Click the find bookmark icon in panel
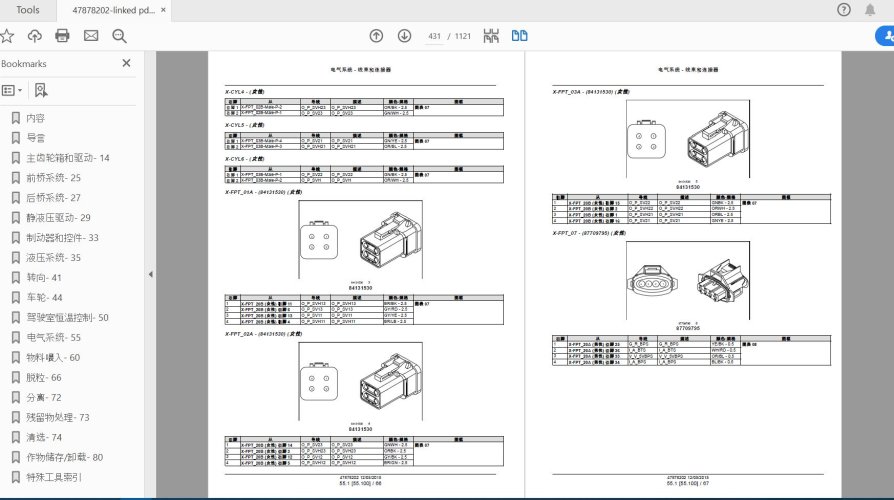Screen dimensions: 894x500 41,90
